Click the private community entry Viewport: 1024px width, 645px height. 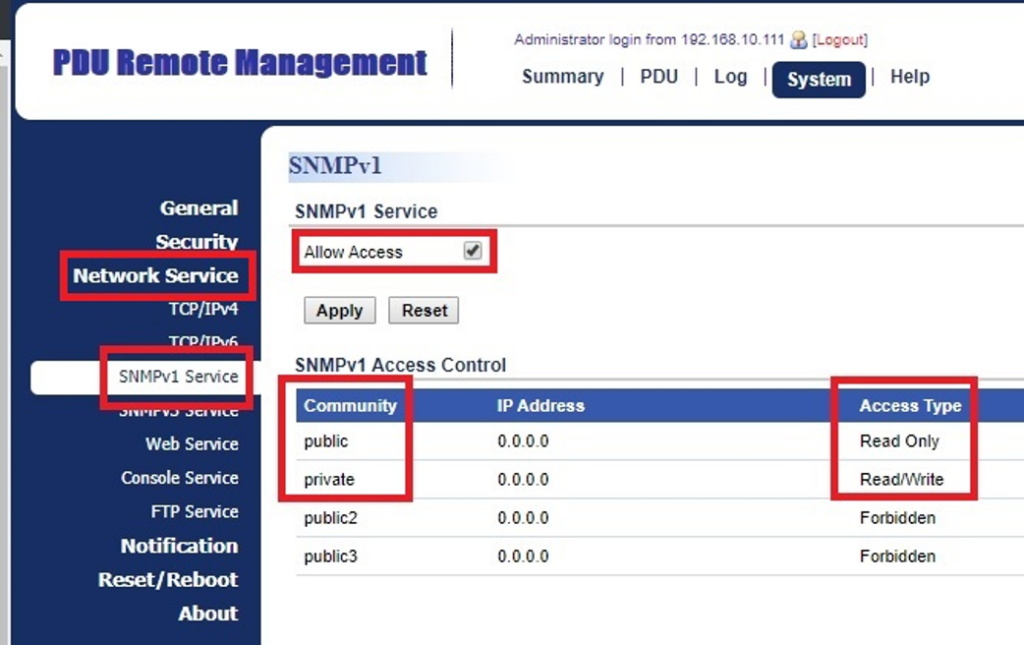click(x=329, y=480)
